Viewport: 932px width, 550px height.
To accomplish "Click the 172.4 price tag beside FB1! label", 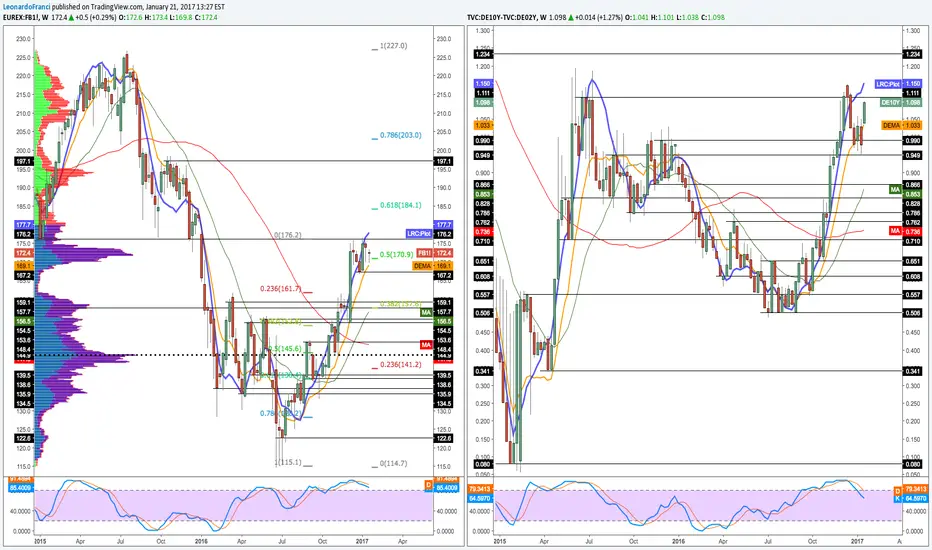I will [443, 253].
